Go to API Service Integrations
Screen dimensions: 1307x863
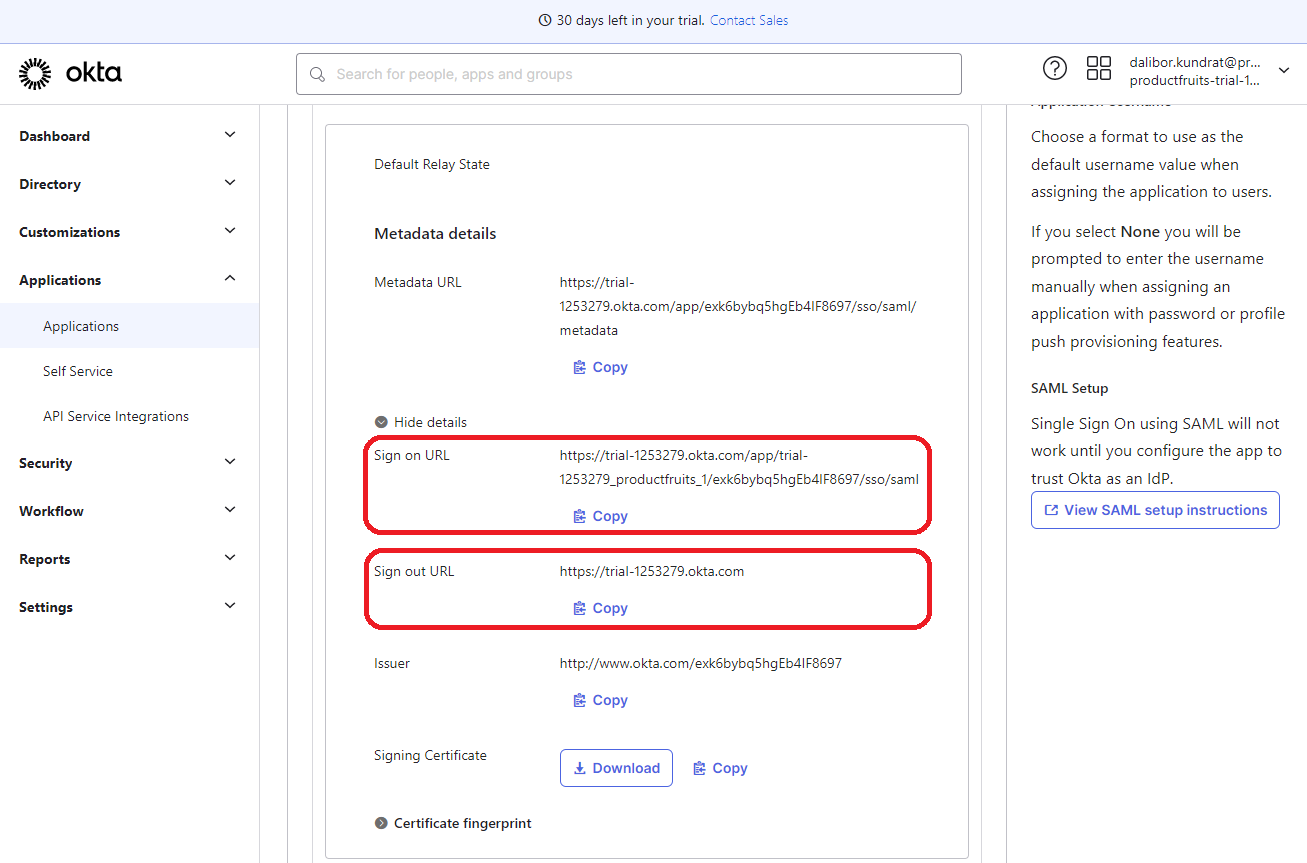tap(115, 415)
